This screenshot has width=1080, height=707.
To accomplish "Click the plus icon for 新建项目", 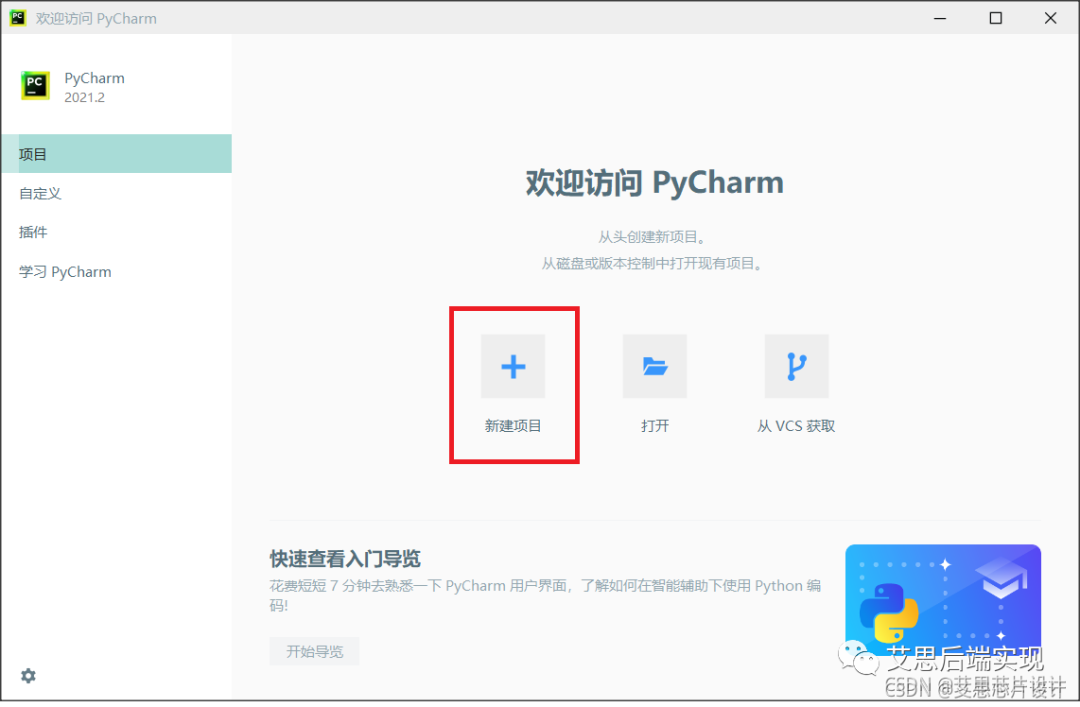I will pos(513,367).
